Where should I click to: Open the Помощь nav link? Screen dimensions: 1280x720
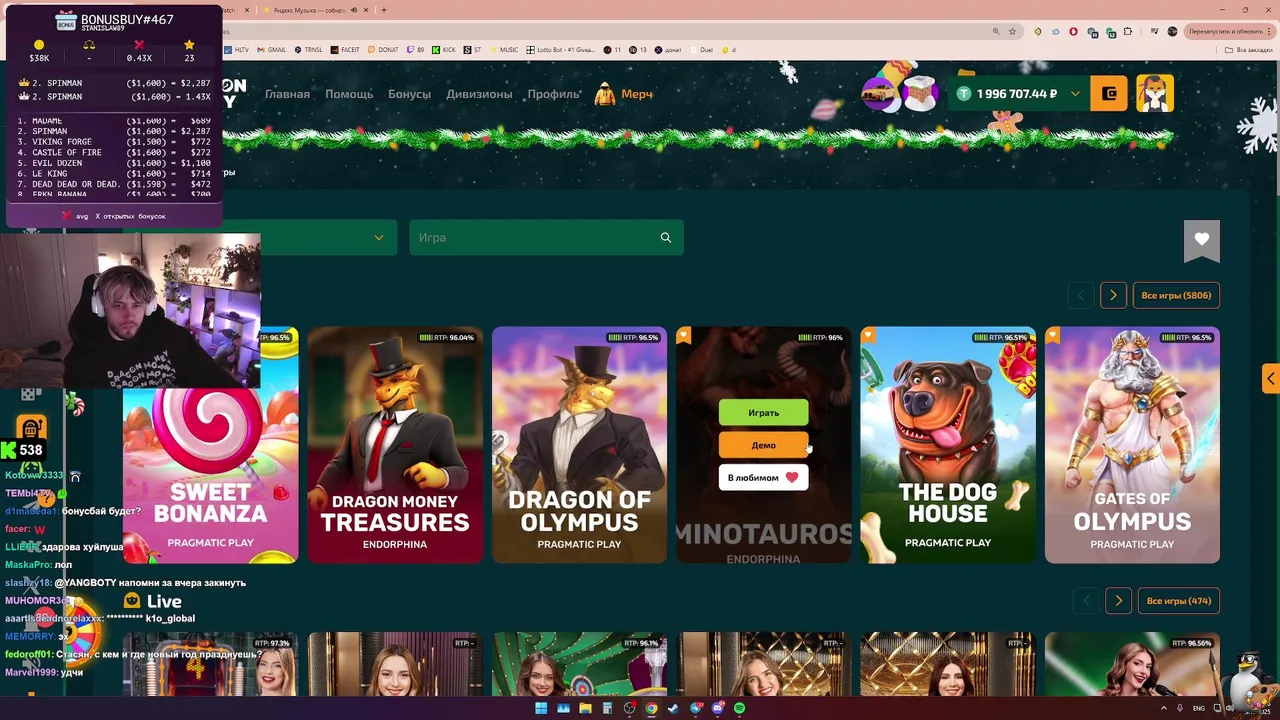[x=349, y=94]
